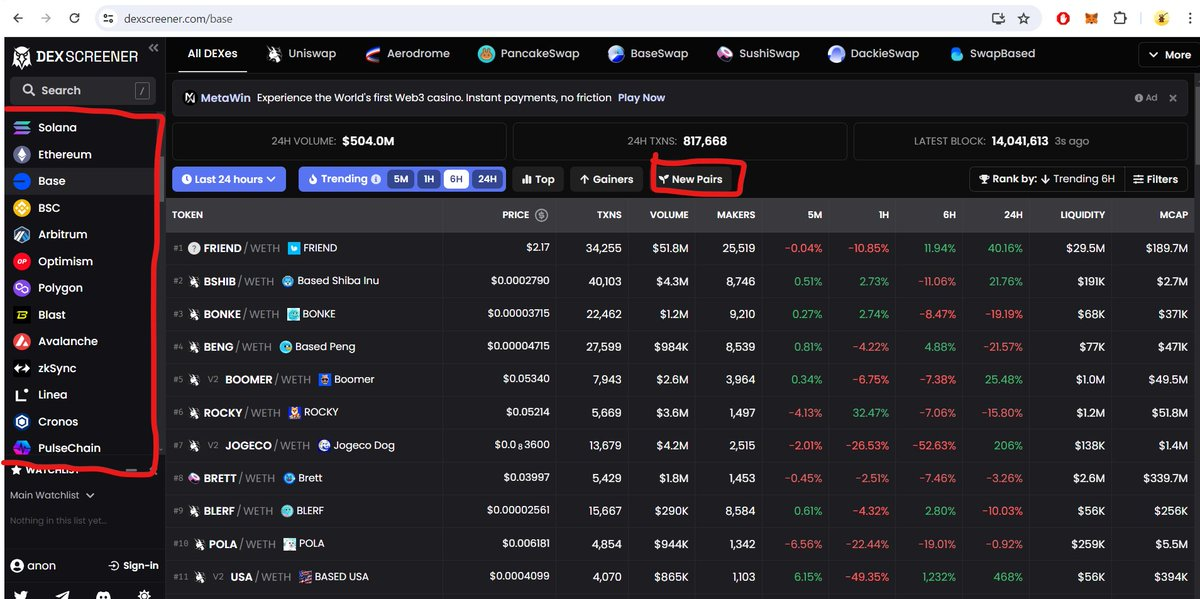Screen dimensions: 1200x599
Task: Select the 5M trending timeframe
Action: [401, 179]
